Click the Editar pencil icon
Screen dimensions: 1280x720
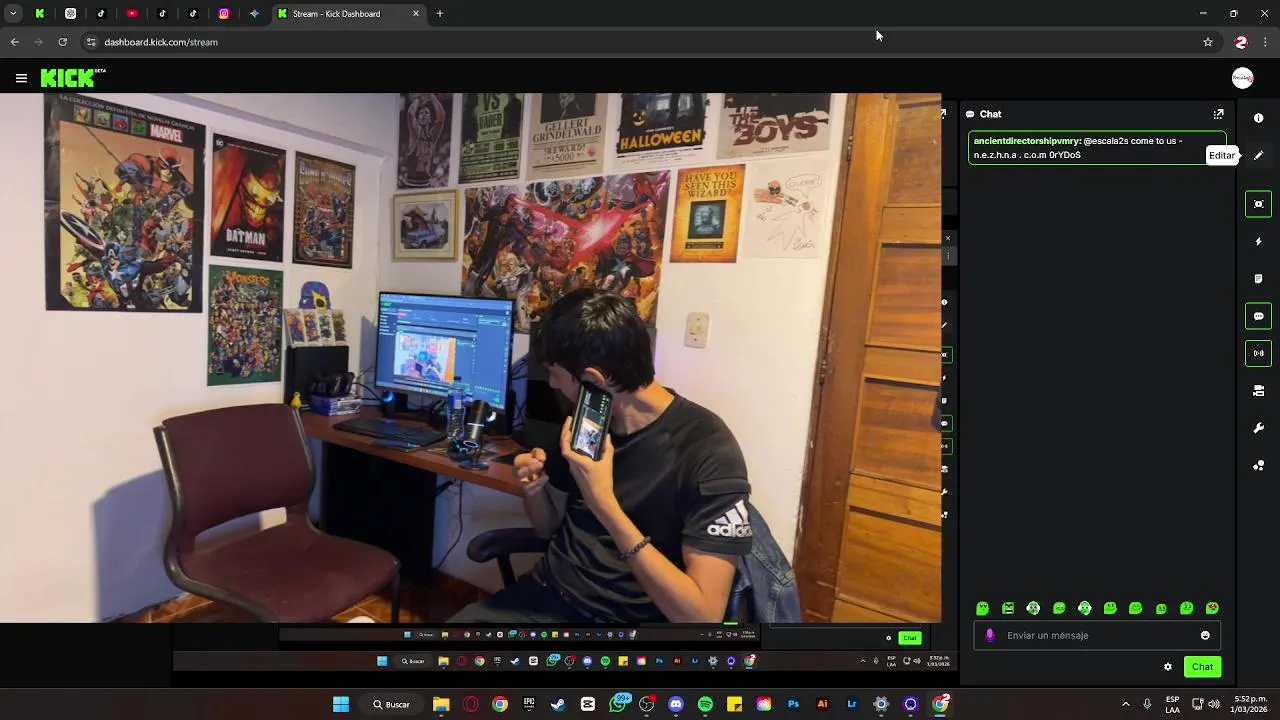click(x=1258, y=155)
